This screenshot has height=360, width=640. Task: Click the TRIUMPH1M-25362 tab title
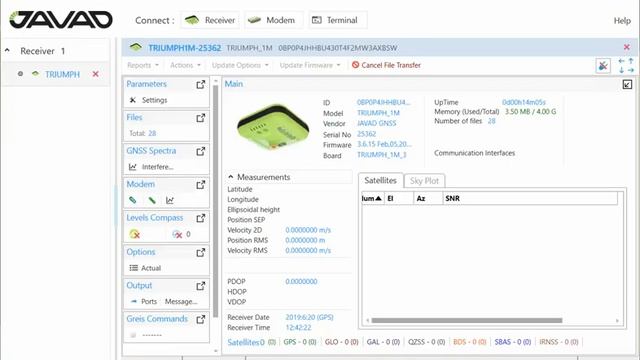click(x=184, y=48)
